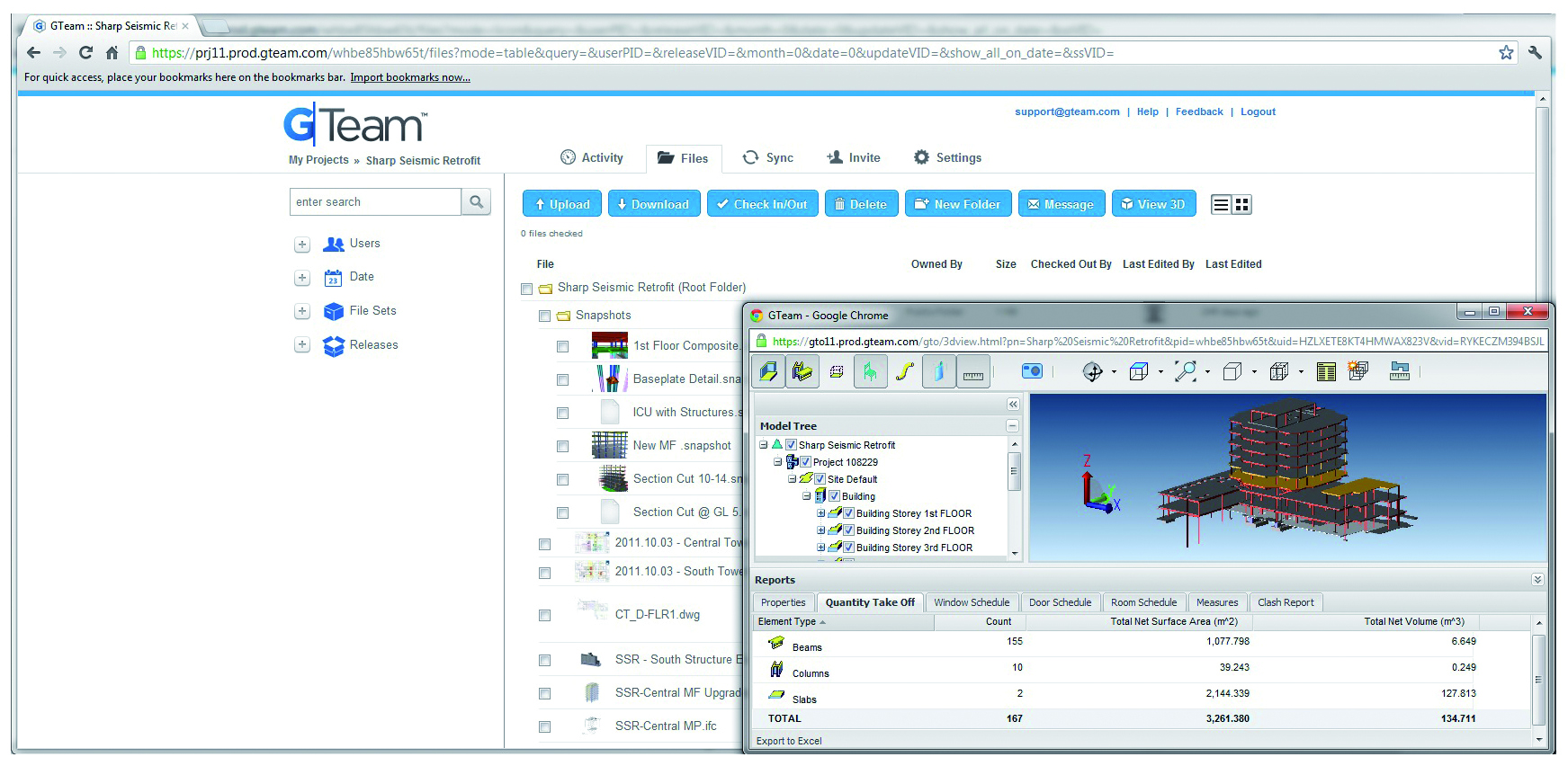Expand the Date sidebar section
Screen dimensions: 1568x766
302,278
